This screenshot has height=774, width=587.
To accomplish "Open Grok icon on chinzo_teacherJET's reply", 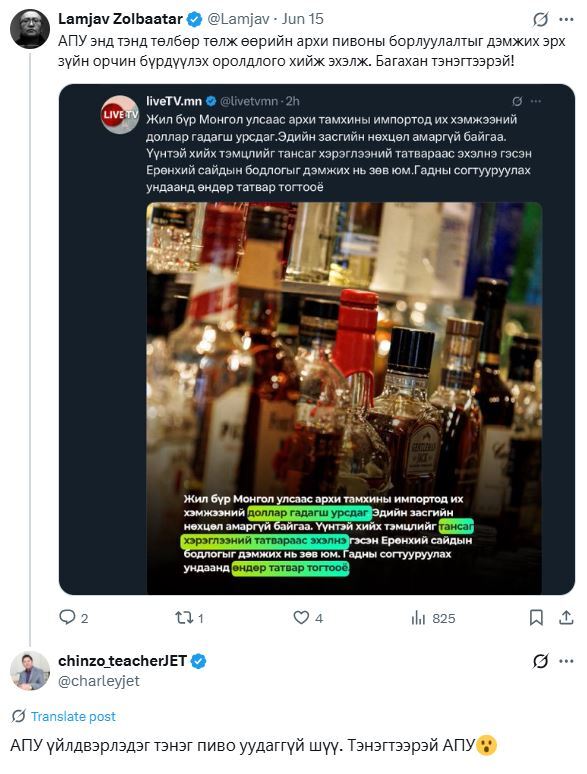I will tap(540, 660).
